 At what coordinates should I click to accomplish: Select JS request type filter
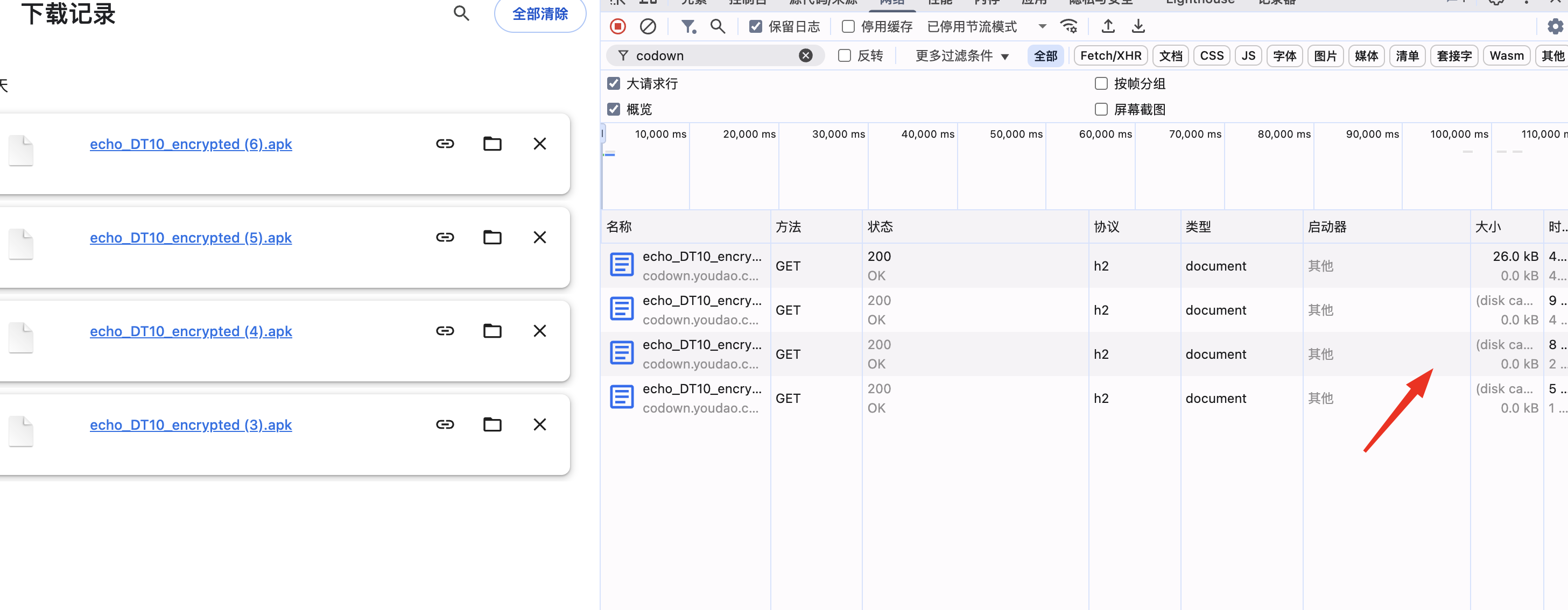tap(1248, 55)
